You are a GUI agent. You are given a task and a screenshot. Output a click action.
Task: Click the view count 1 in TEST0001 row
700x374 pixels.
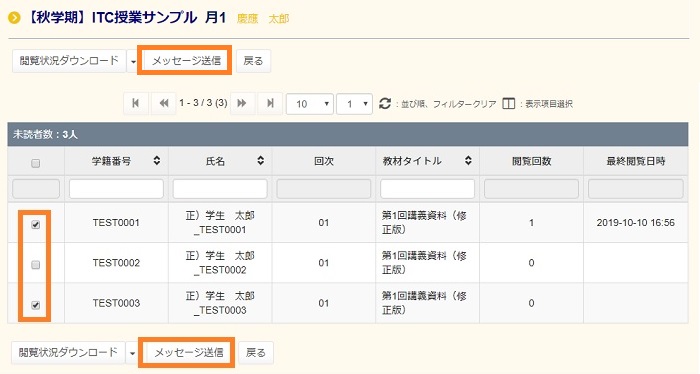(531, 223)
